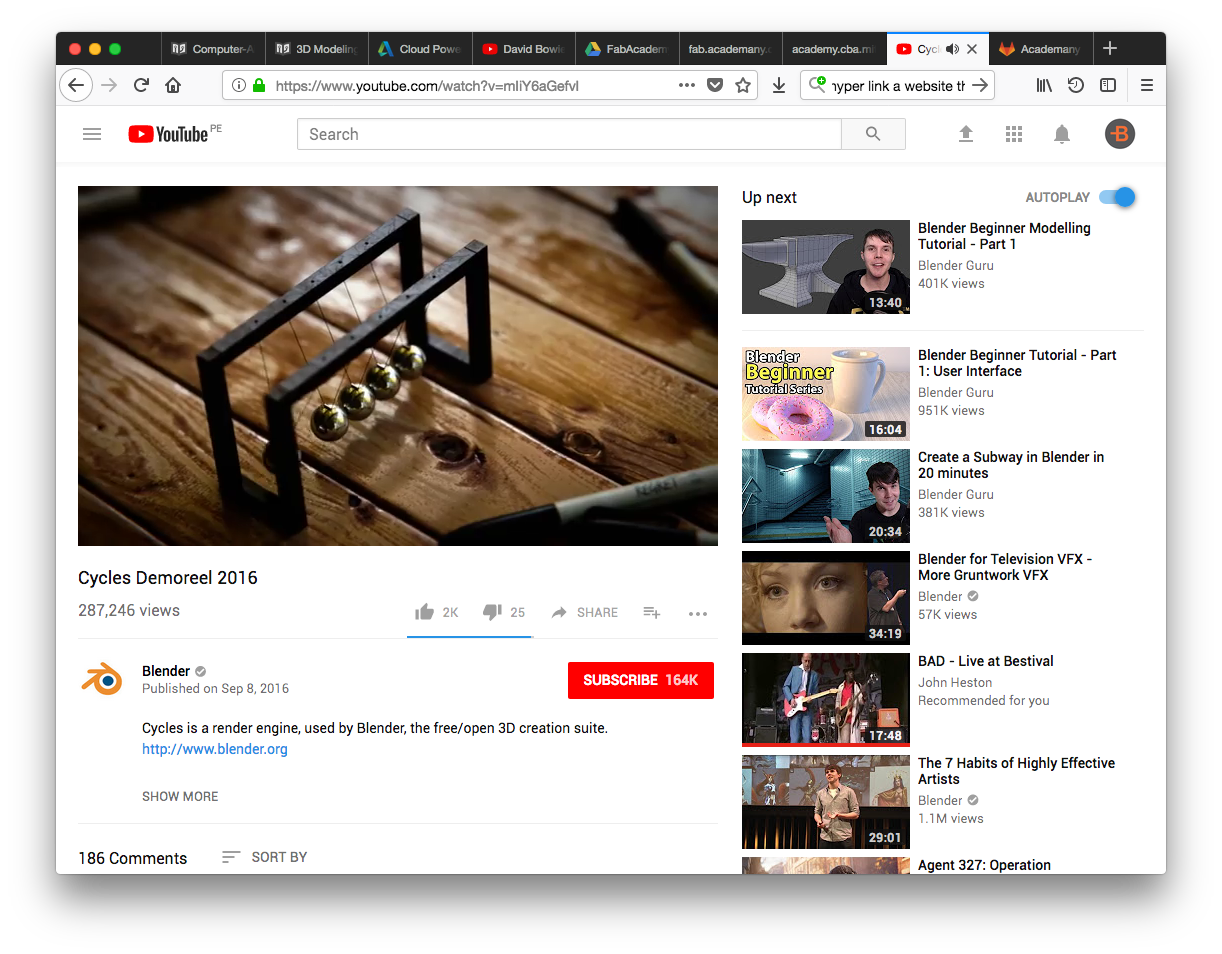Open the blender.org link
The width and height of the screenshot is (1222, 954).
[215, 749]
